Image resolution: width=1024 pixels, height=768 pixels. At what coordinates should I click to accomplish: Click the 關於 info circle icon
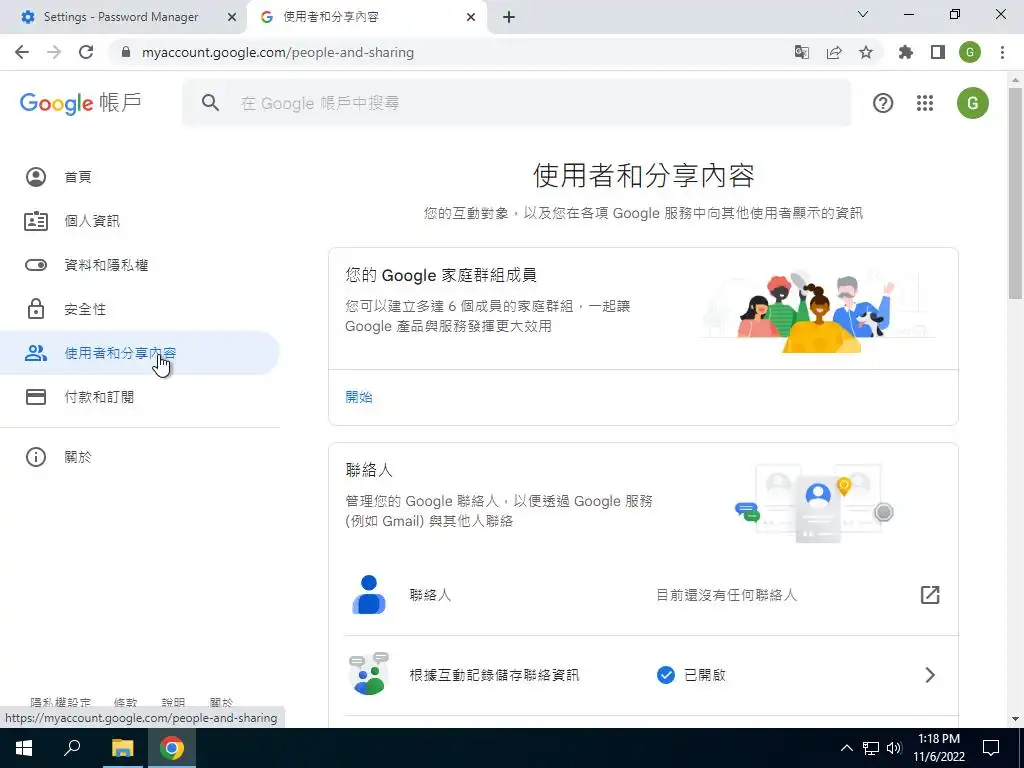(36, 457)
